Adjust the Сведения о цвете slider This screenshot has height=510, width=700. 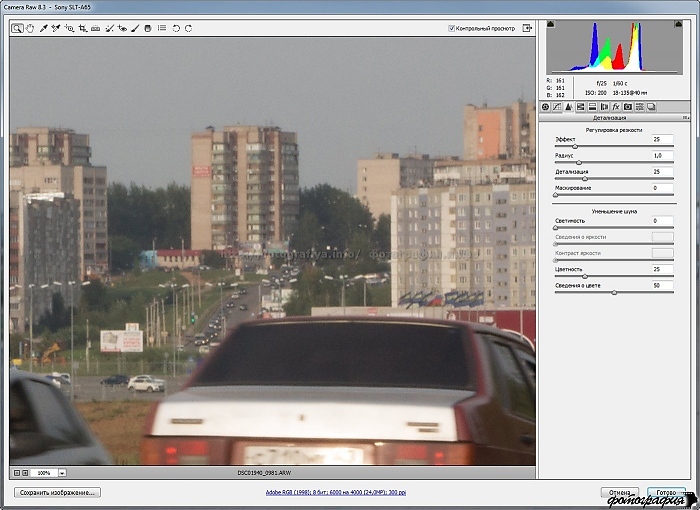(x=614, y=293)
